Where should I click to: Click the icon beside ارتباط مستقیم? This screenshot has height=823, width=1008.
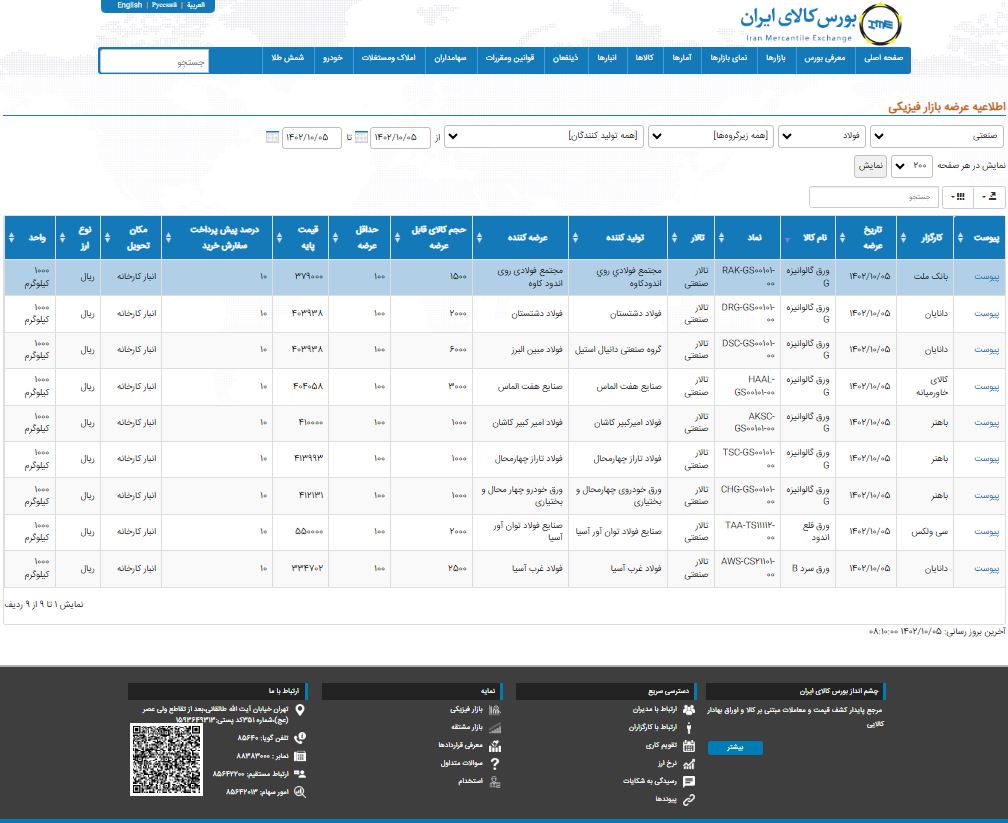300,774
